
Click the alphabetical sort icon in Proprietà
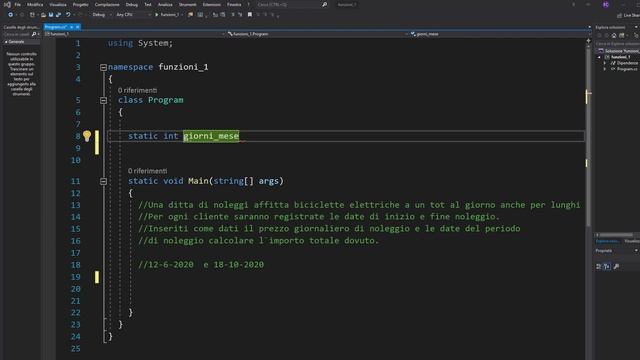607,267
